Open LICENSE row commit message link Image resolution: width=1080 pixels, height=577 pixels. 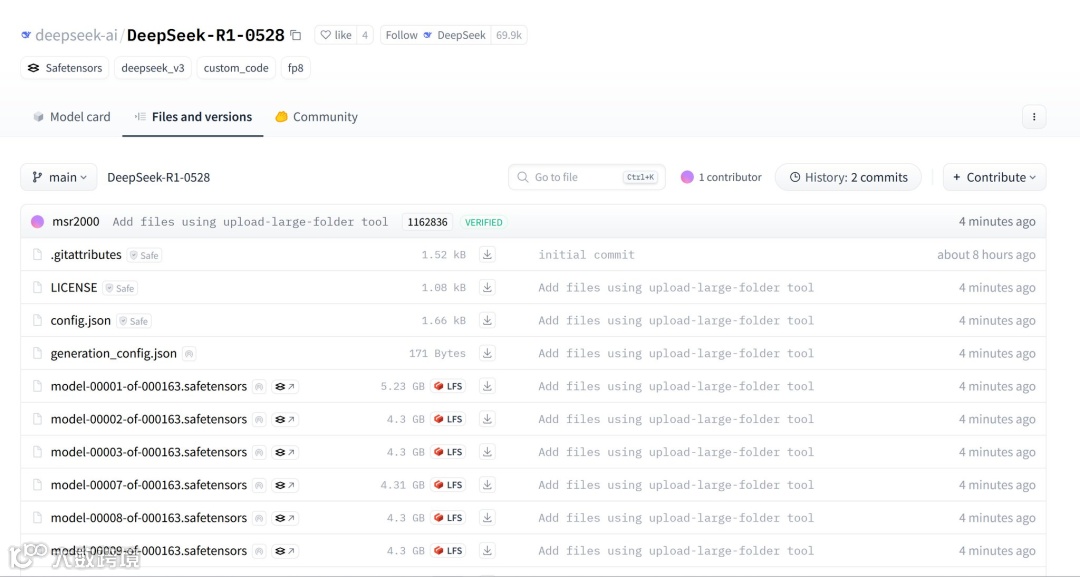(x=676, y=288)
